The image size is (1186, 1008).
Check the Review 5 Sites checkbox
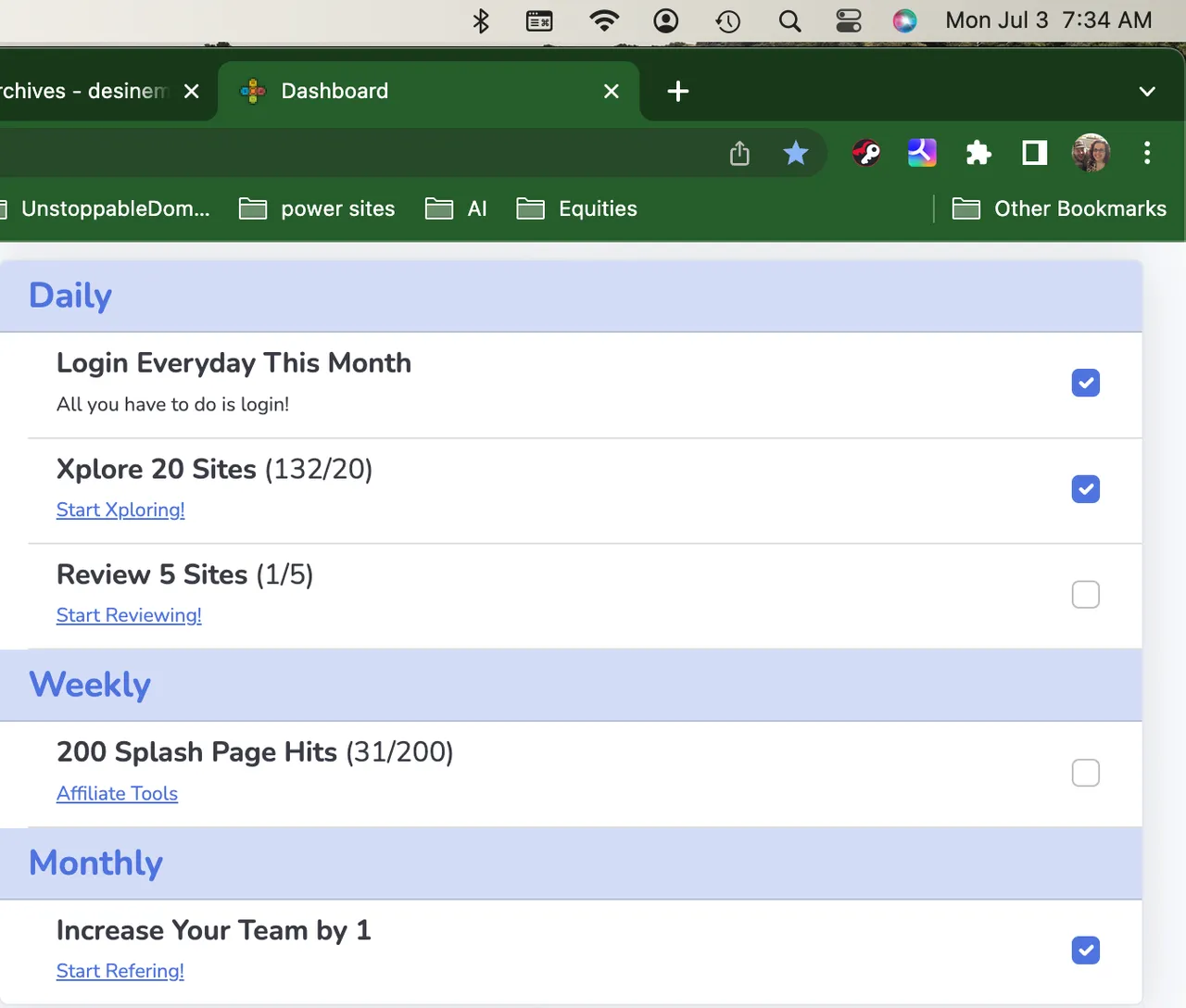pyautogui.click(x=1085, y=595)
